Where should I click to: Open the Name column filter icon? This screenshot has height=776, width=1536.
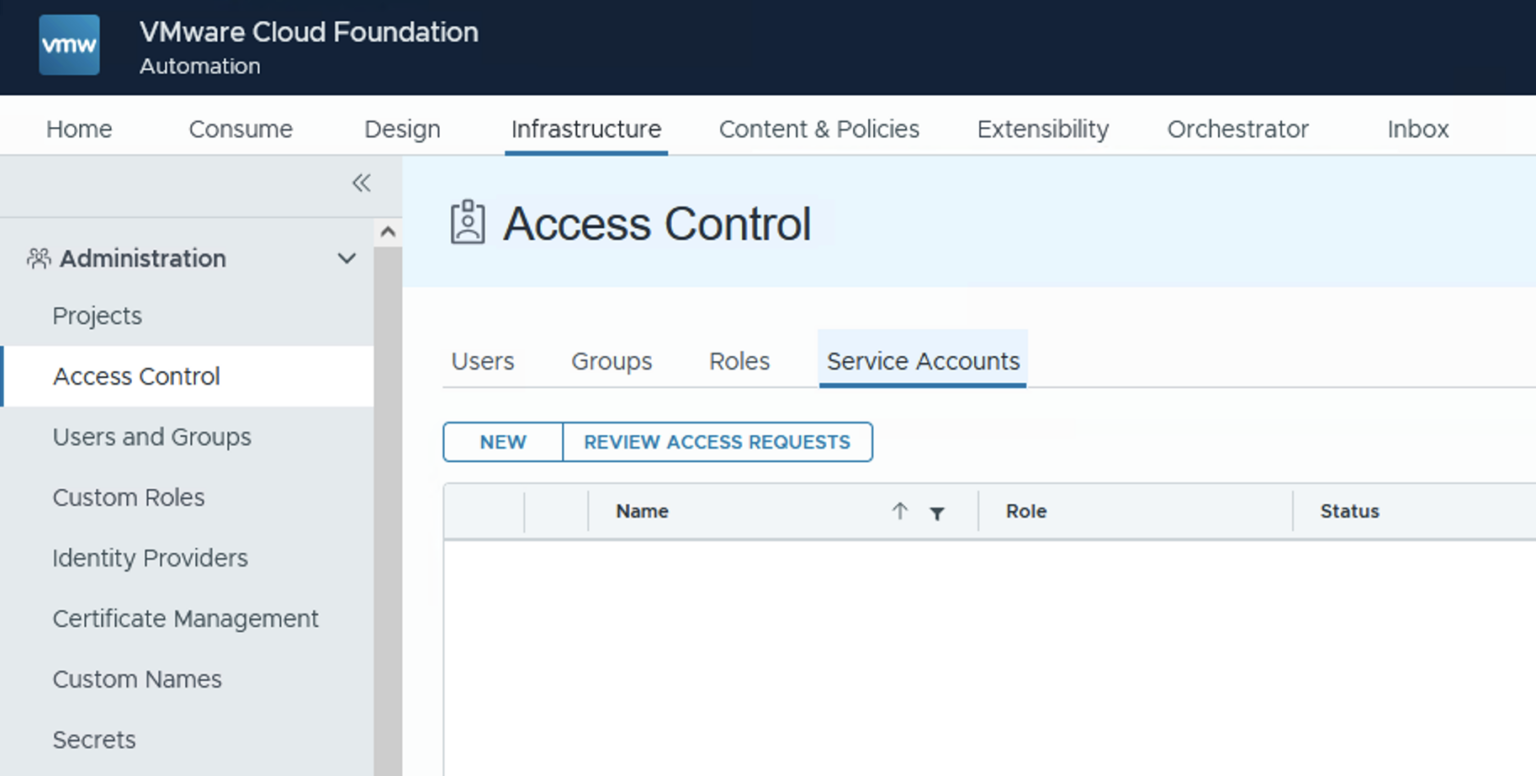click(937, 512)
